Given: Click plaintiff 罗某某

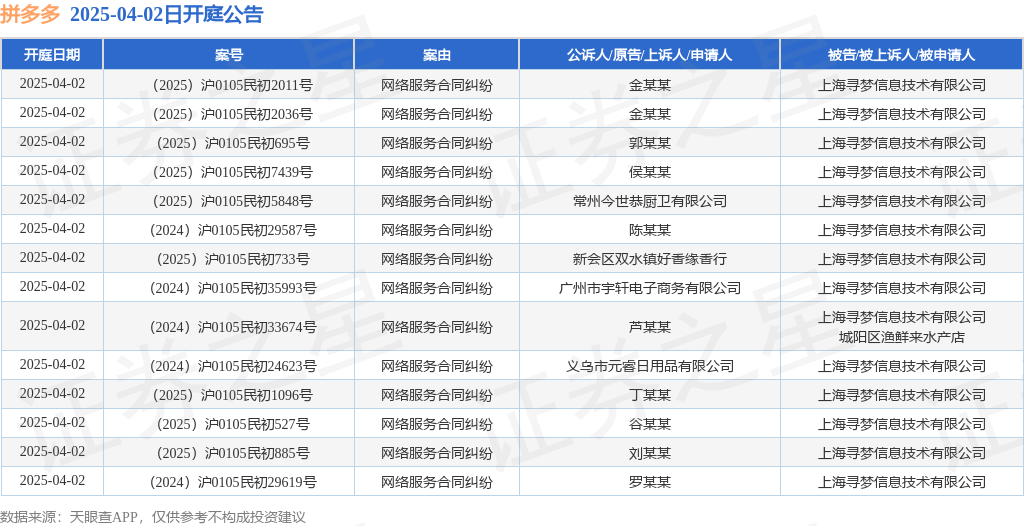Looking at the screenshot, I should click(650, 482).
